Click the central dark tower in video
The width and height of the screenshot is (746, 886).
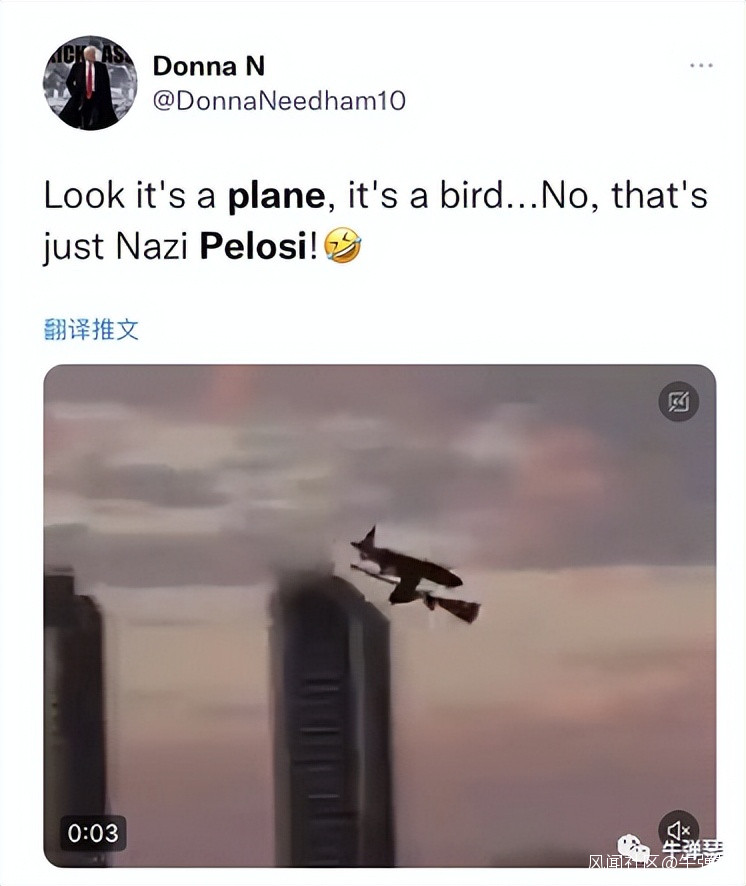point(331,718)
